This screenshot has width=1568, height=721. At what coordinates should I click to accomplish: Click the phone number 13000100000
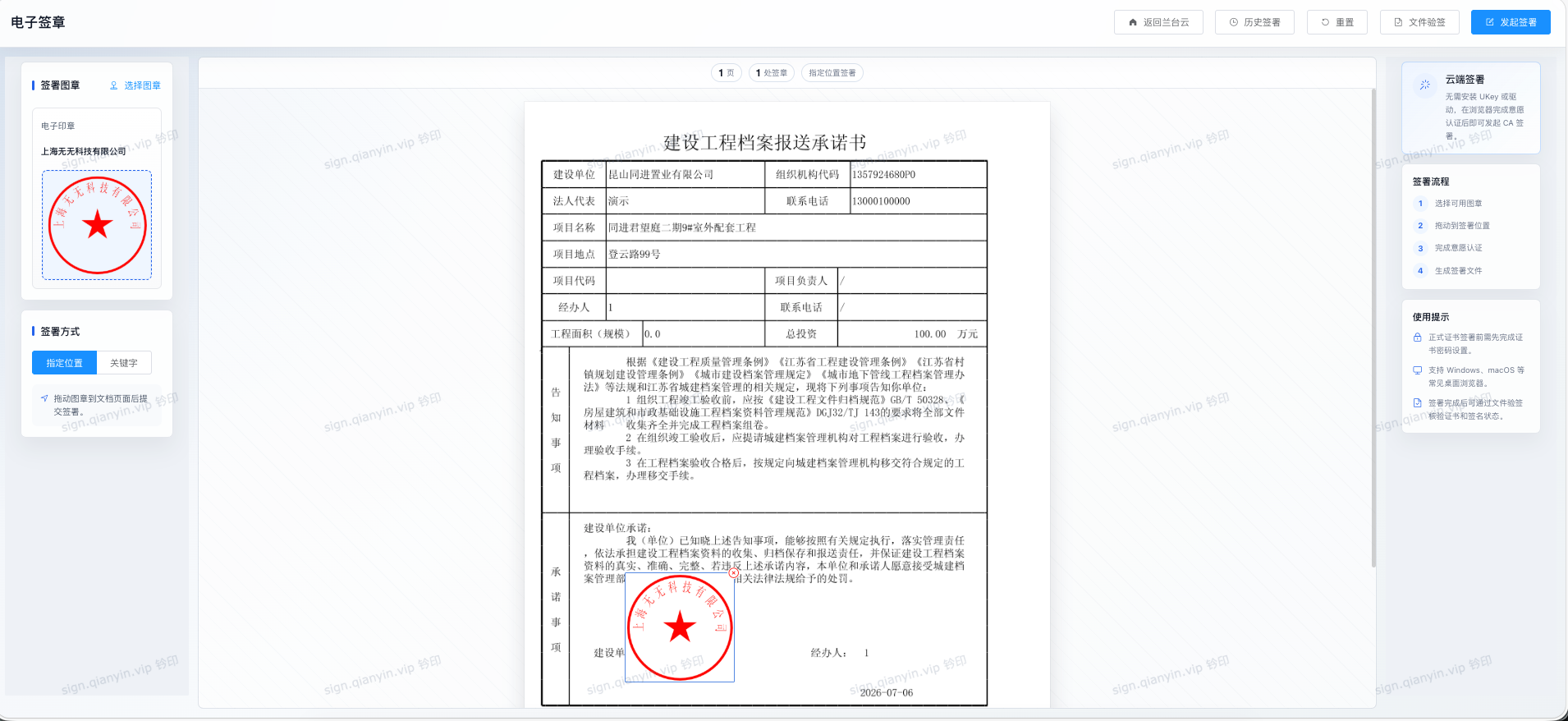coord(881,201)
